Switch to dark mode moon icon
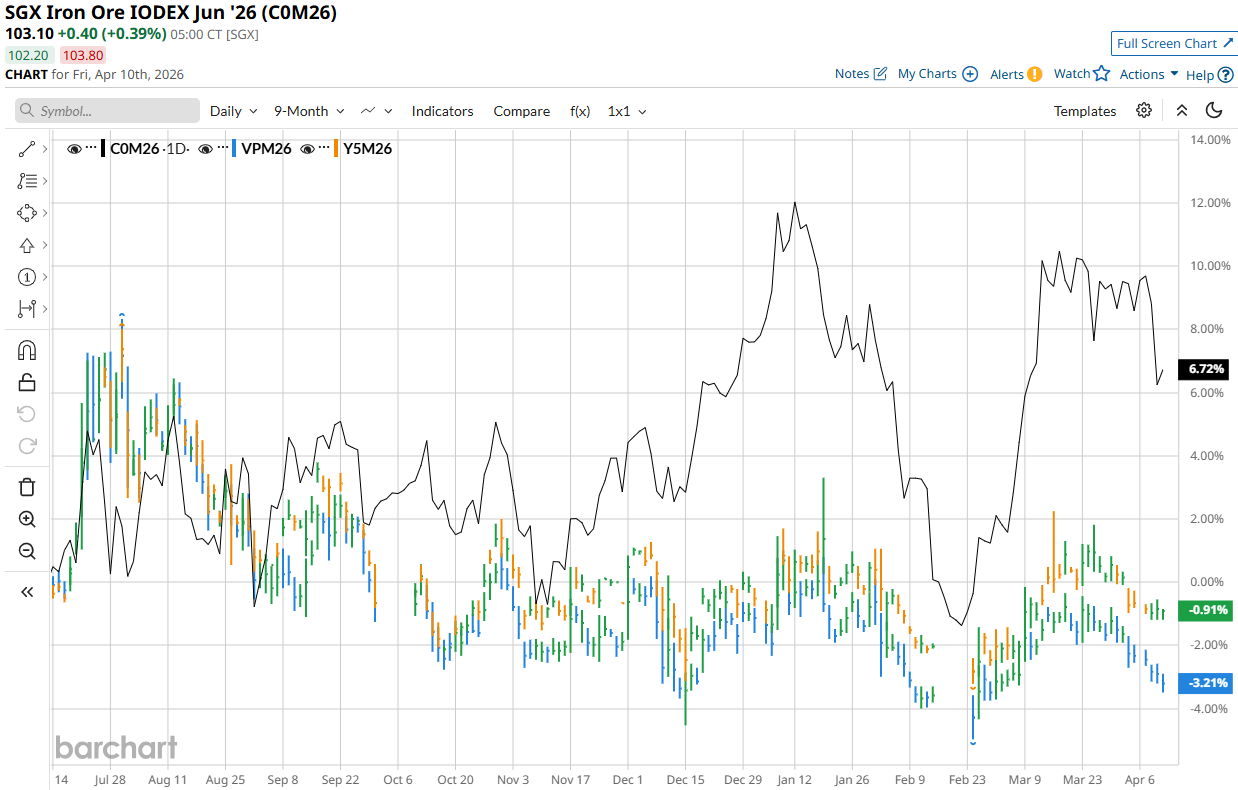This screenshot has height=790, width=1238. pos(1214,111)
